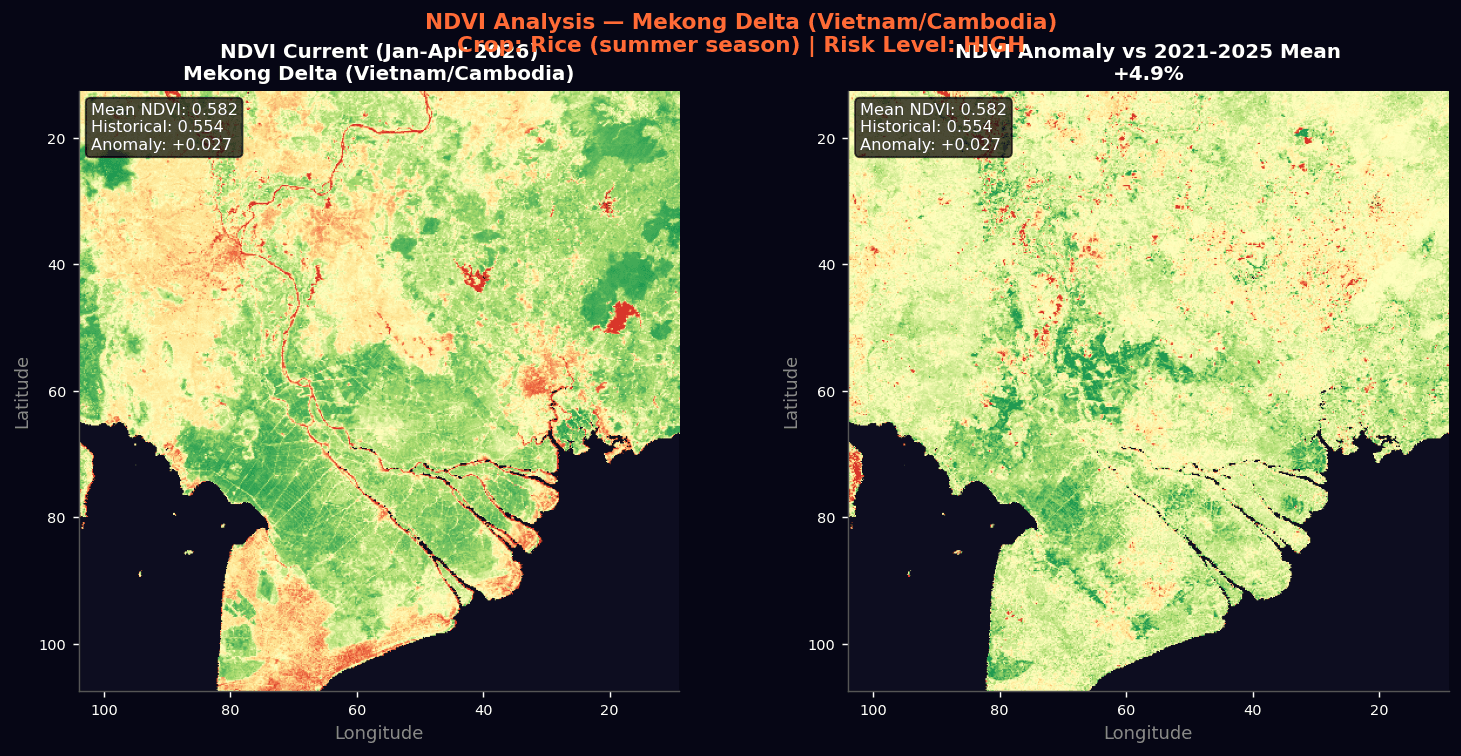
Task: Click longitude tick '60' on anomaly plot
Action: 1126,710
